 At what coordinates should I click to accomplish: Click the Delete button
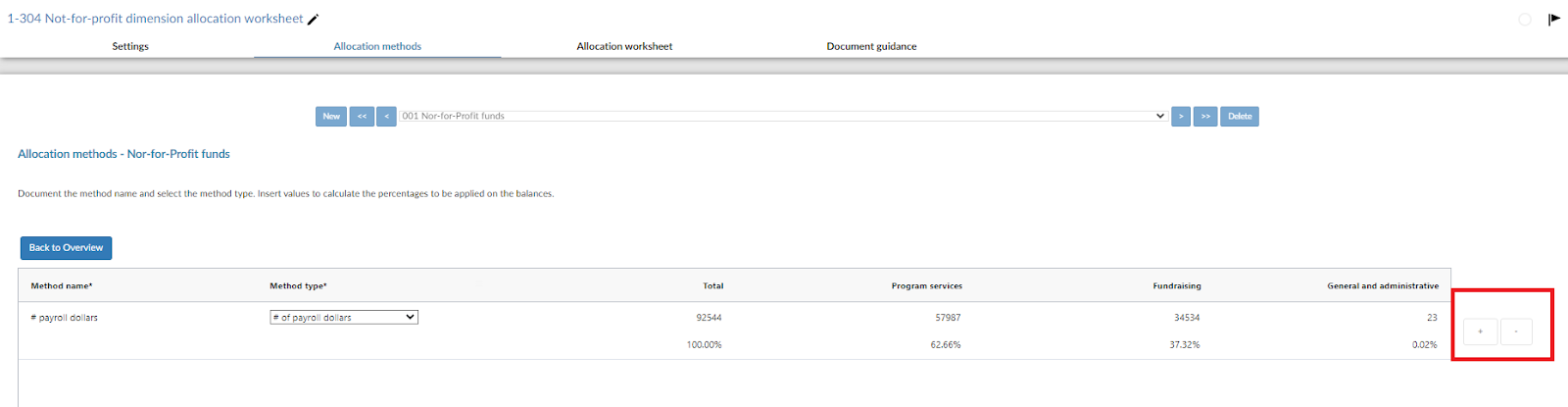[1240, 117]
